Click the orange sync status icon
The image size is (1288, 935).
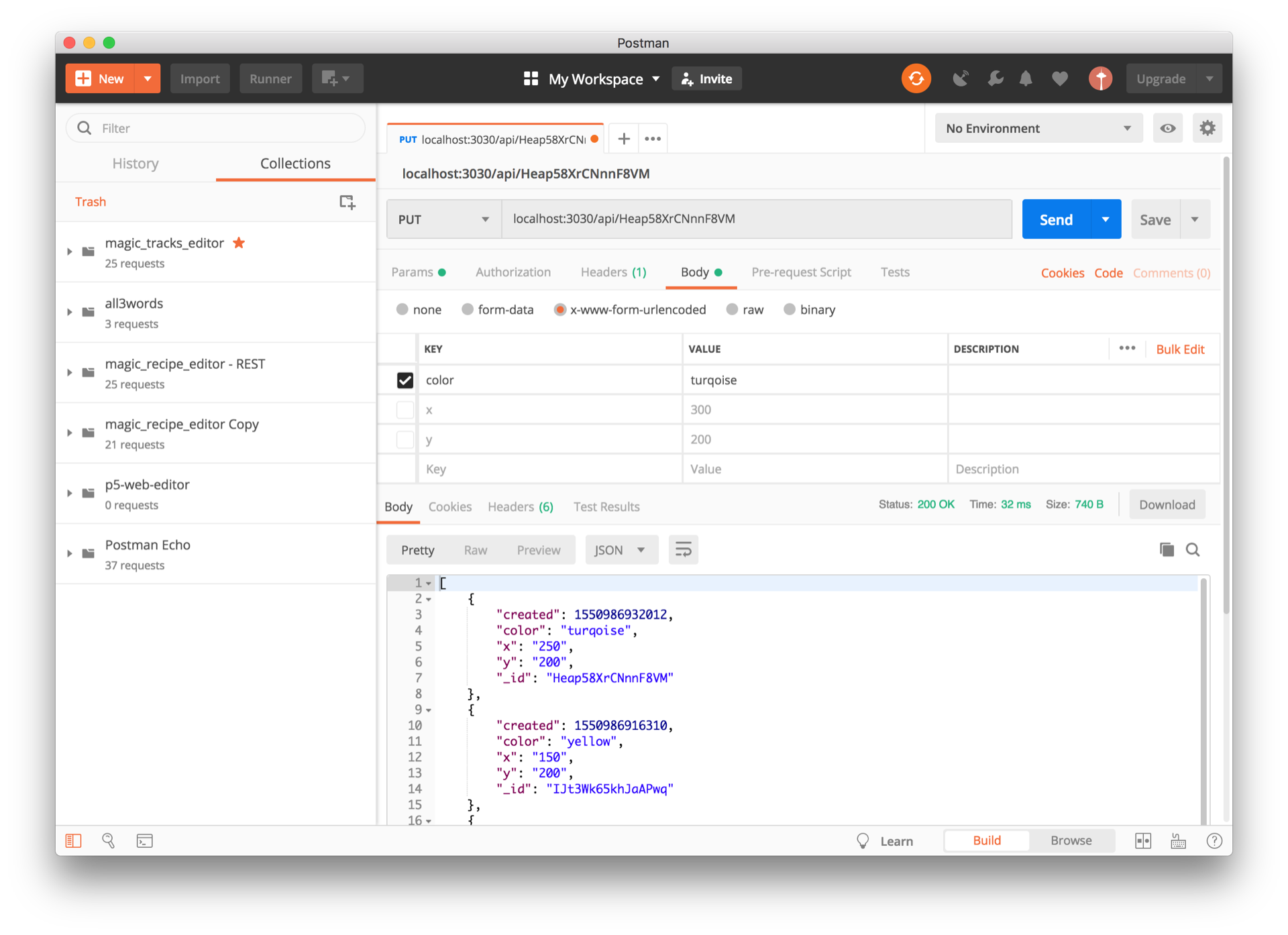[x=916, y=78]
